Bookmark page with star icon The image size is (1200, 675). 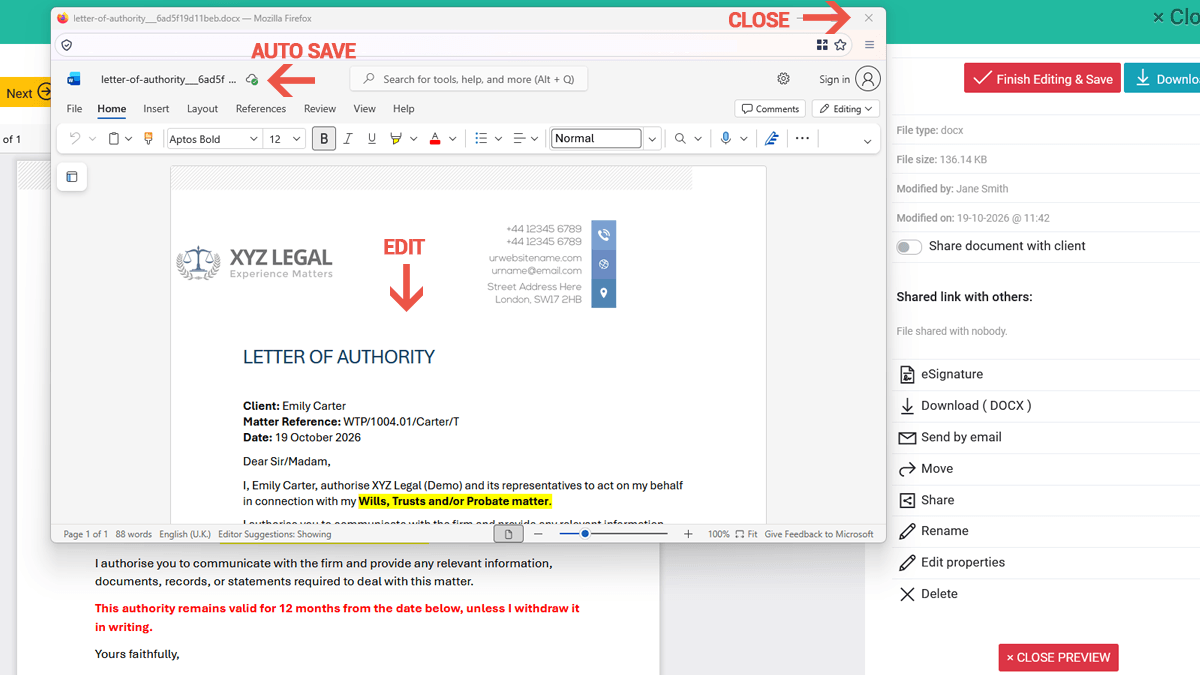(840, 45)
